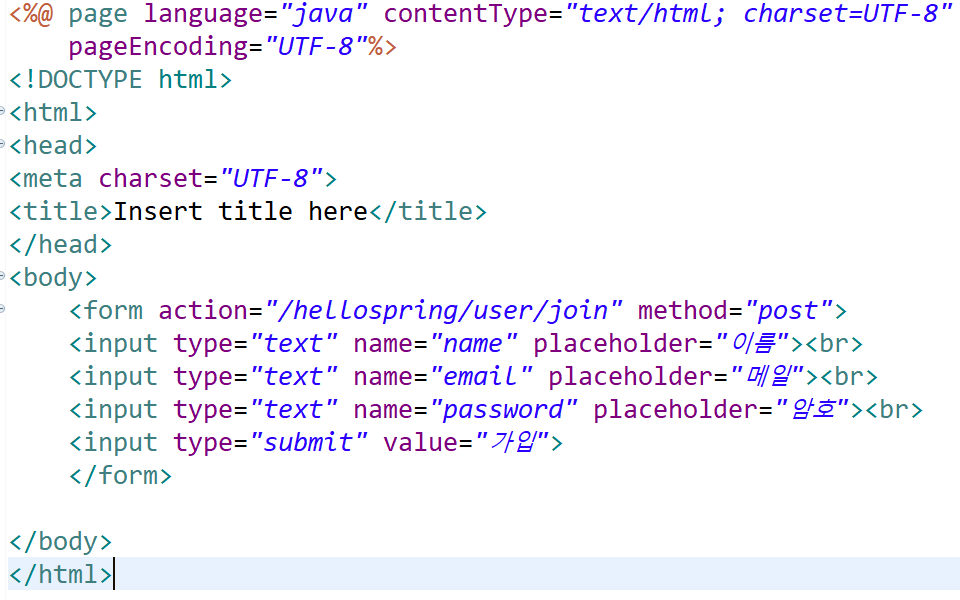Click the form action "/hellospring/user/join" value
This screenshot has width=960, height=600.
pos(444,311)
